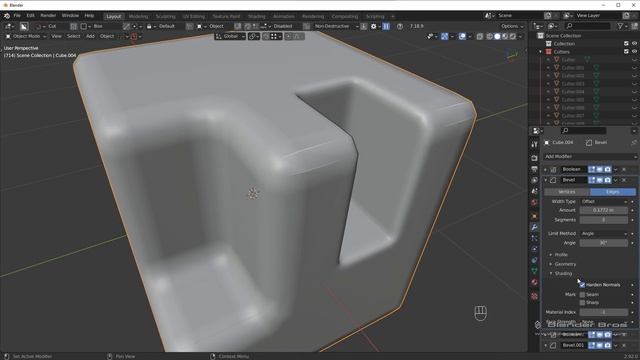Open the Object Data properties tab icon

pyautogui.click(x=534, y=271)
